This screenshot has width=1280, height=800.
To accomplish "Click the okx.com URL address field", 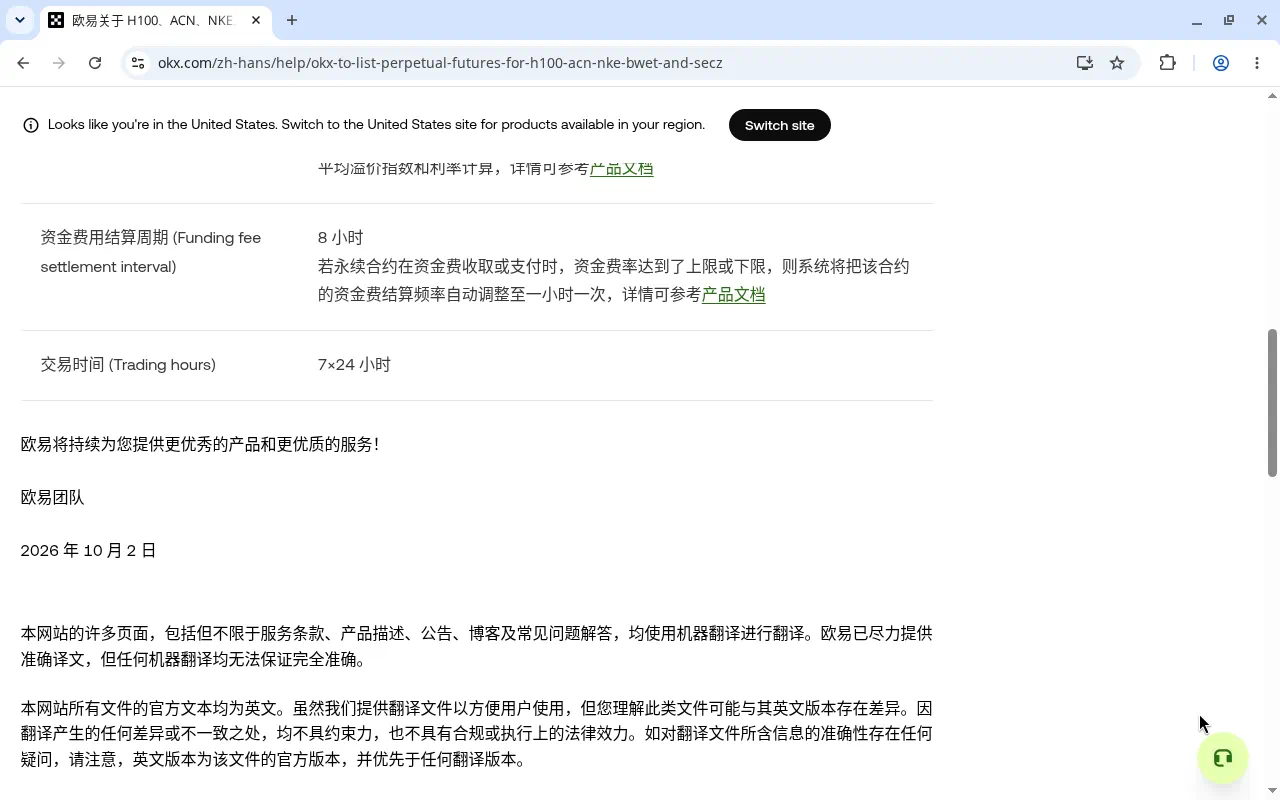I will tap(440, 63).
